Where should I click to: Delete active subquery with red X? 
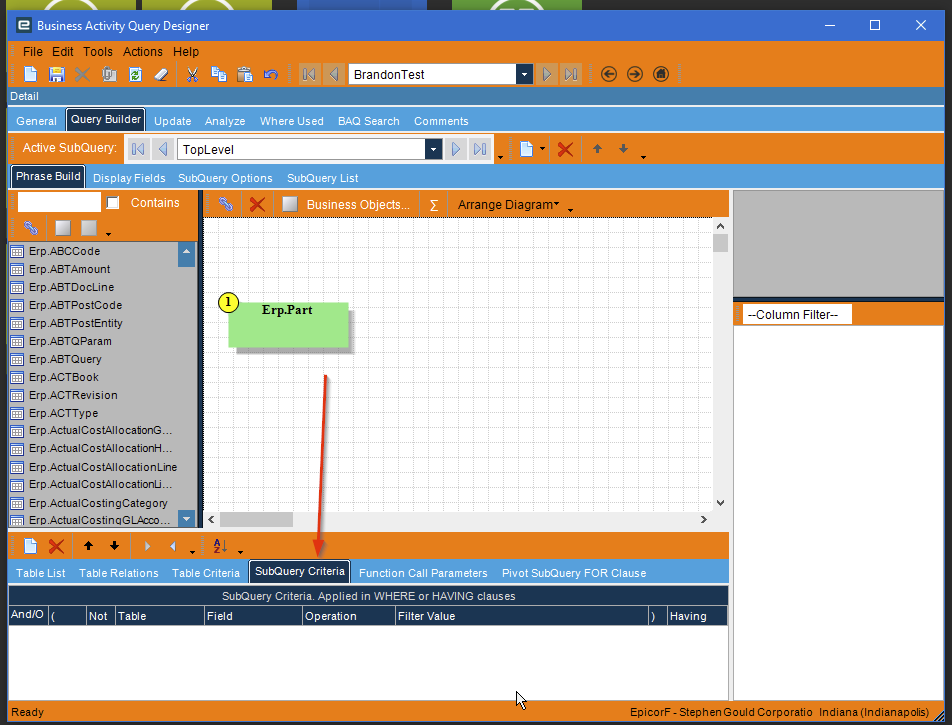pos(565,149)
